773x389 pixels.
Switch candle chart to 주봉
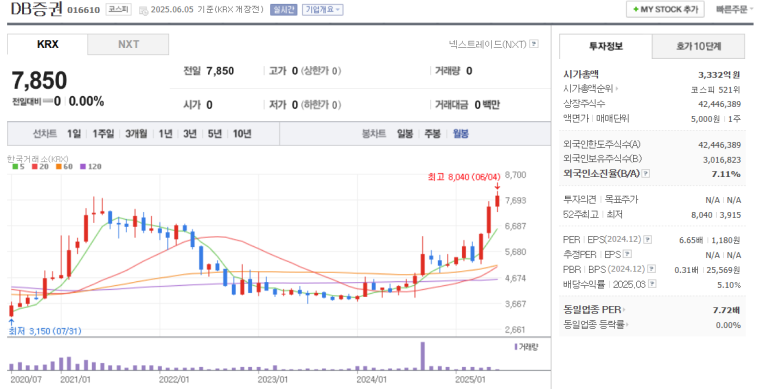click(x=432, y=134)
